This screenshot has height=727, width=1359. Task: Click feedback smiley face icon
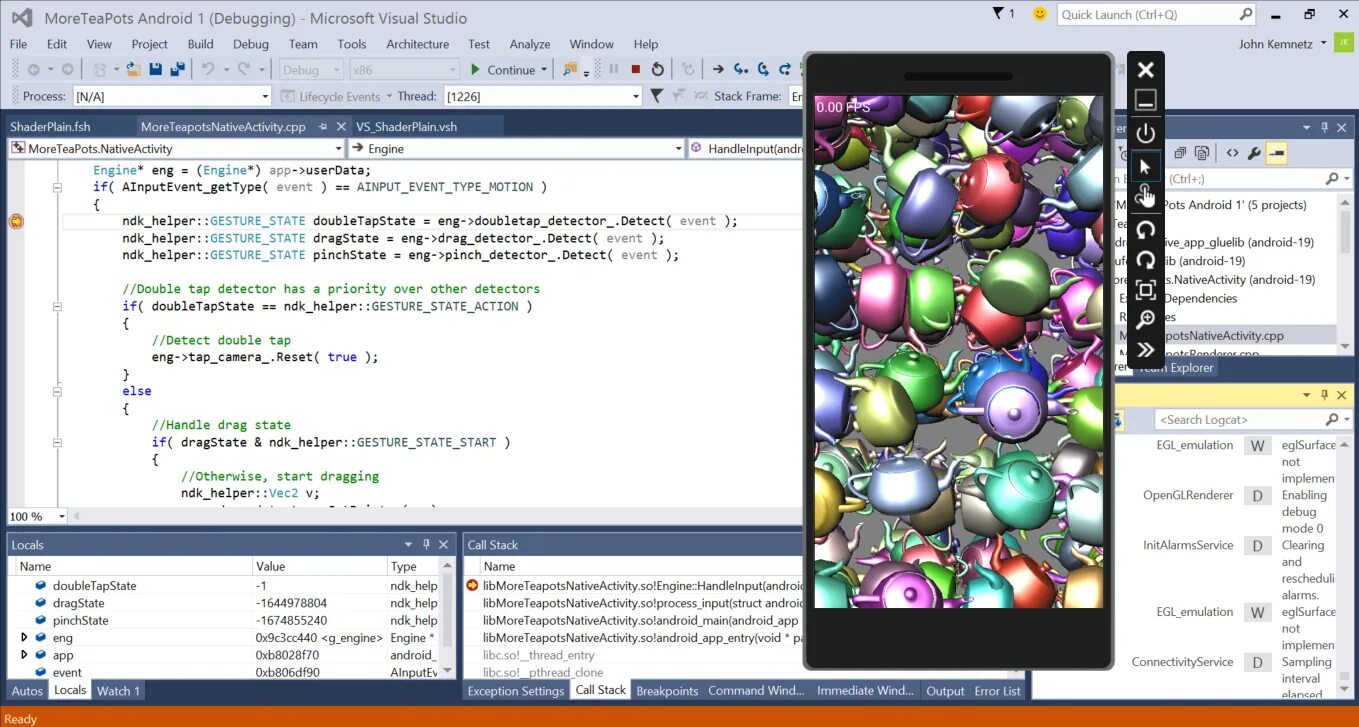tap(1040, 14)
